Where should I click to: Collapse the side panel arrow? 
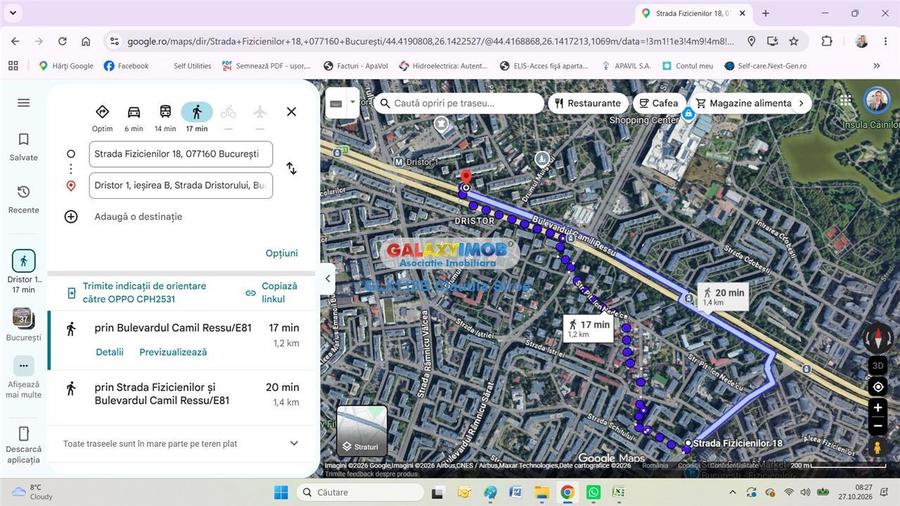point(328,279)
